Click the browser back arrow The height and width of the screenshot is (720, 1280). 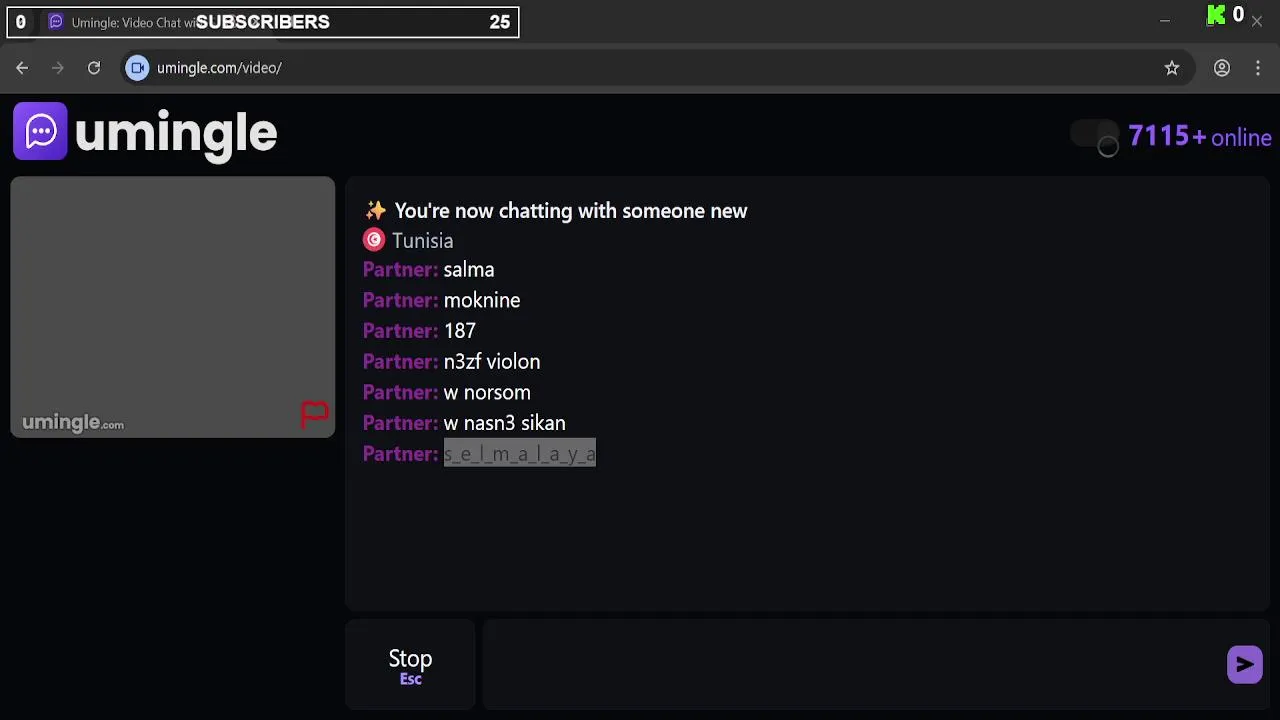coord(22,68)
